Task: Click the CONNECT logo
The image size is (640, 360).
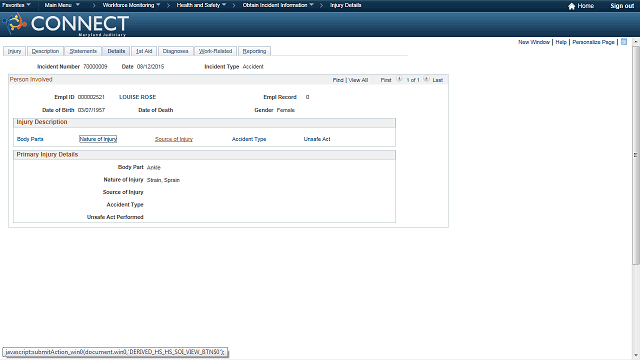Action: 66,24
